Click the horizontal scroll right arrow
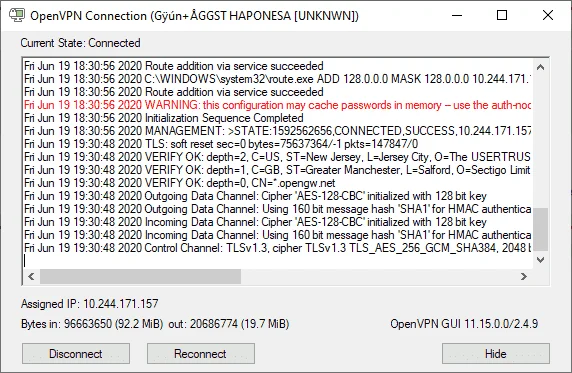This screenshot has width=572, height=373. tap(524, 277)
